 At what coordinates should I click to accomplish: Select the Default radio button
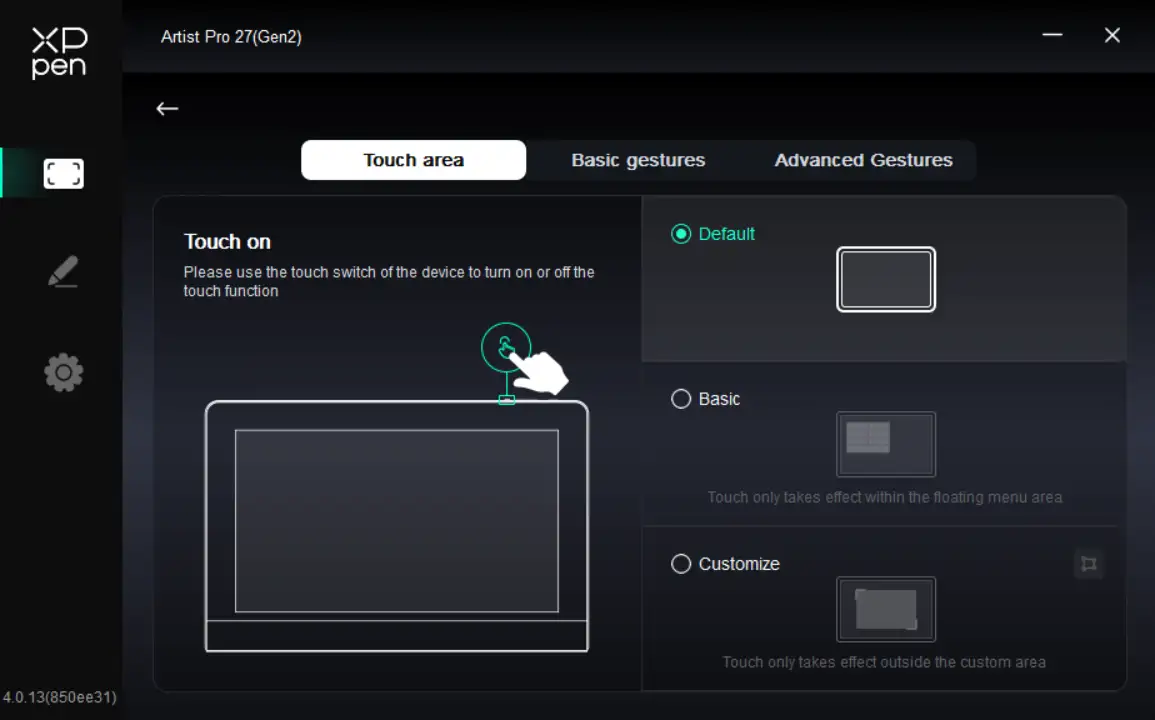(681, 234)
